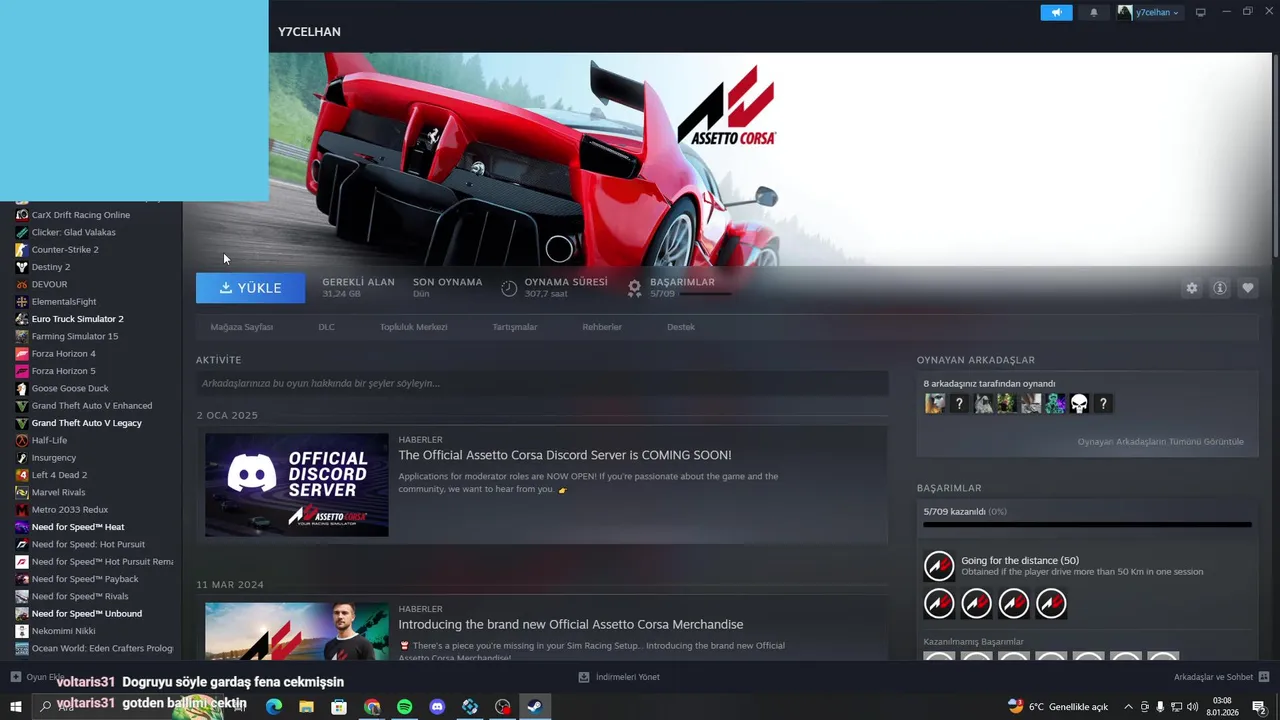Open the DLC tab
Viewport: 1280px width, 720px height.
point(327,327)
